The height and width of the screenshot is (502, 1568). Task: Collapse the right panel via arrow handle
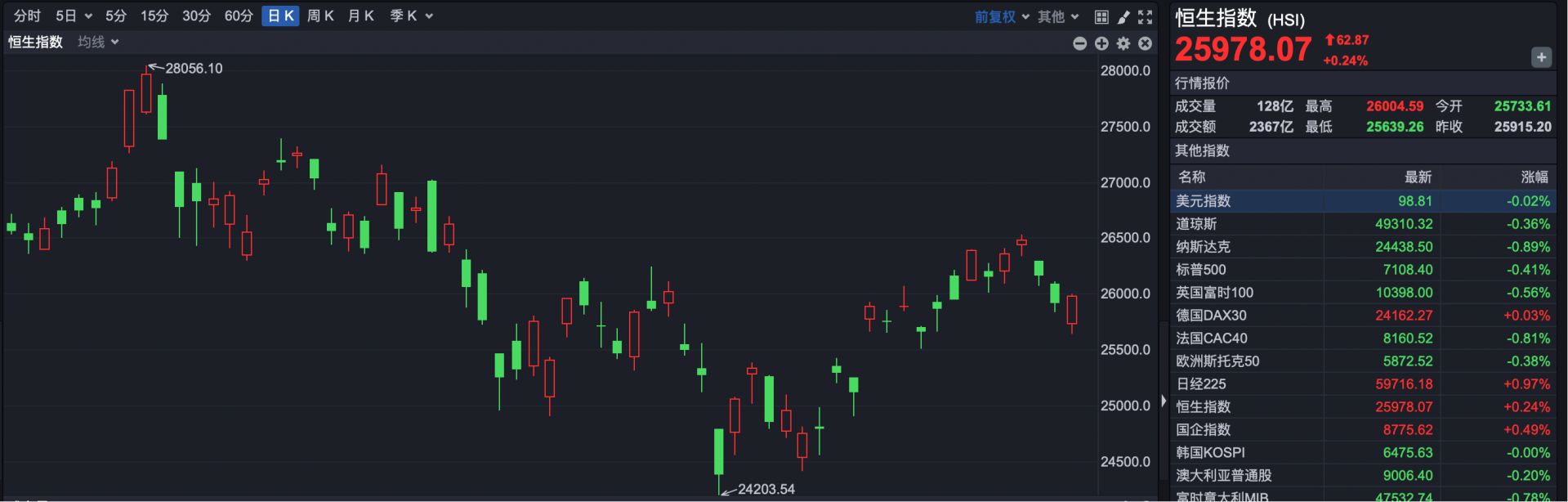[x=1164, y=401]
